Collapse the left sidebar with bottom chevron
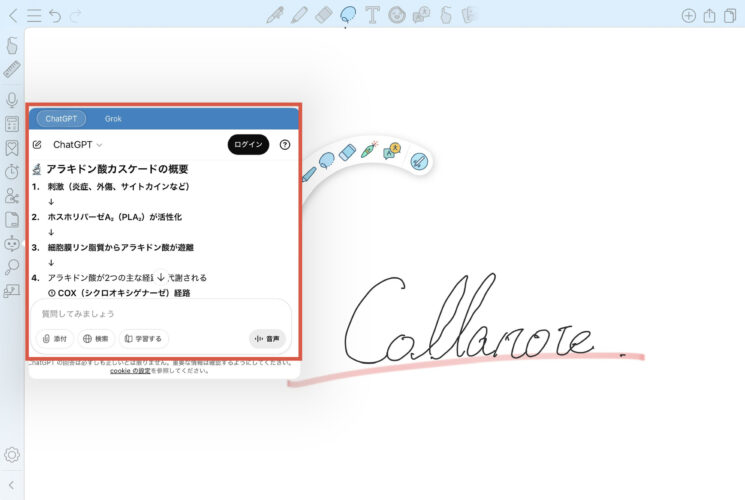This screenshot has height=500, width=745. pos(11,485)
